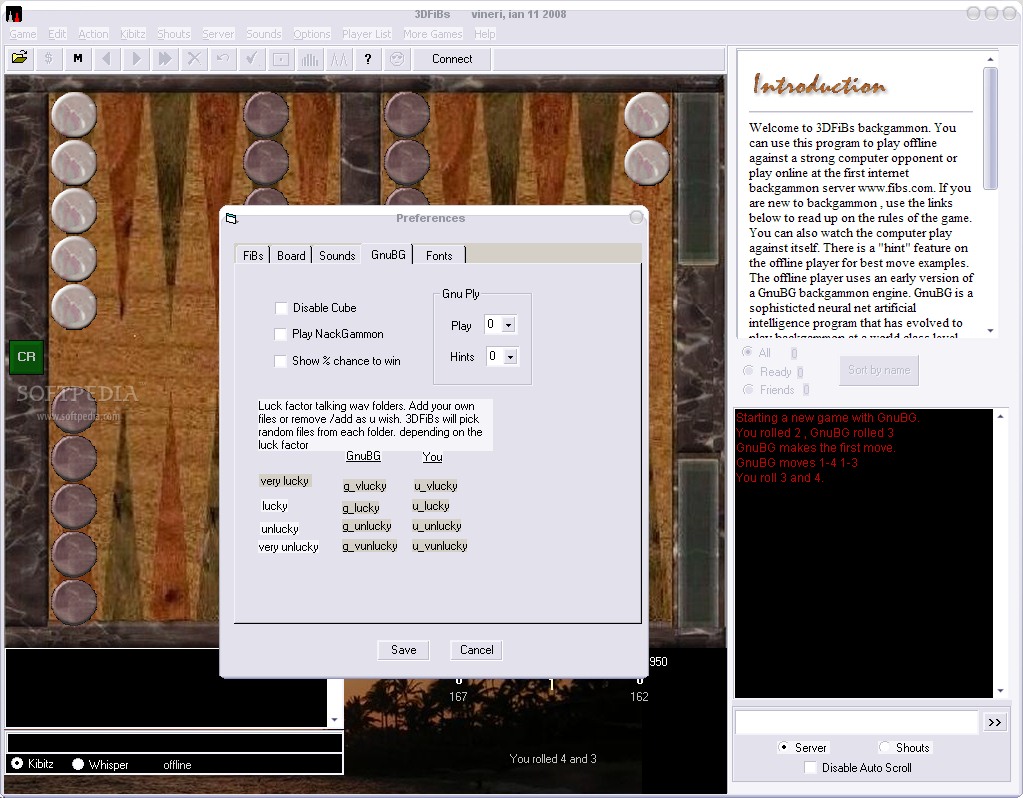1023x798 pixels.
Task: Click the Sort by name button
Action: (x=879, y=370)
